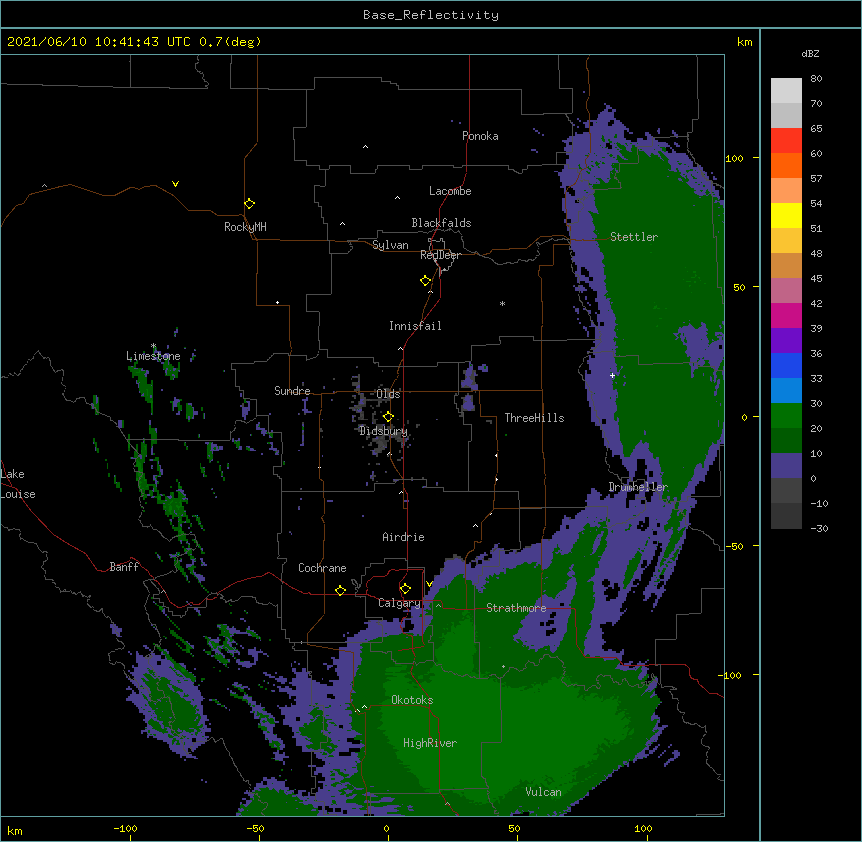Click the Airdrie city label
Viewport: 862px width, 842px height.
click(x=404, y=537)
